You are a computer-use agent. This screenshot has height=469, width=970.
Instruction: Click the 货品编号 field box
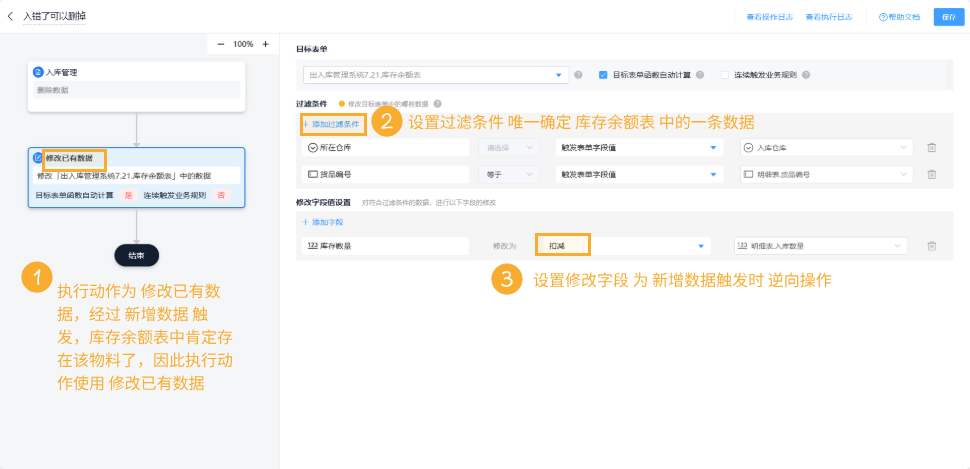tap(386, 174)
